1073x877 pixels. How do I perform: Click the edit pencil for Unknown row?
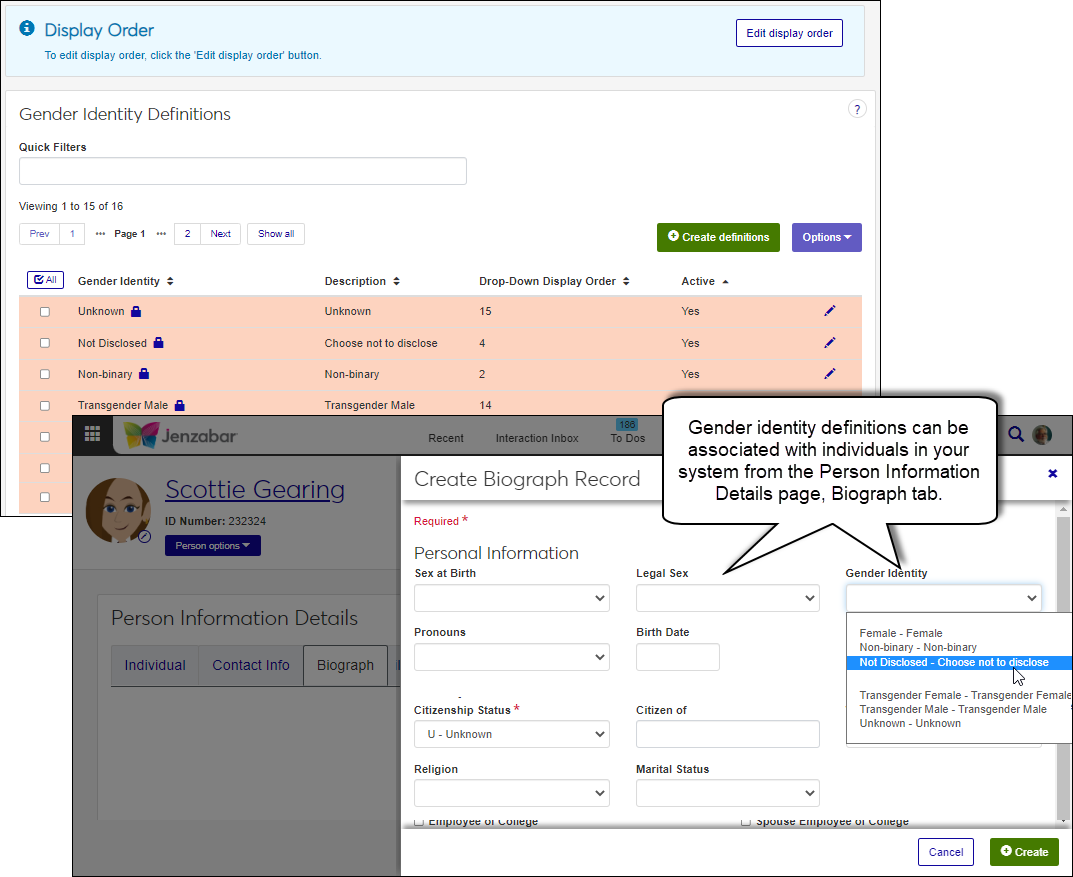pos(829,311)
